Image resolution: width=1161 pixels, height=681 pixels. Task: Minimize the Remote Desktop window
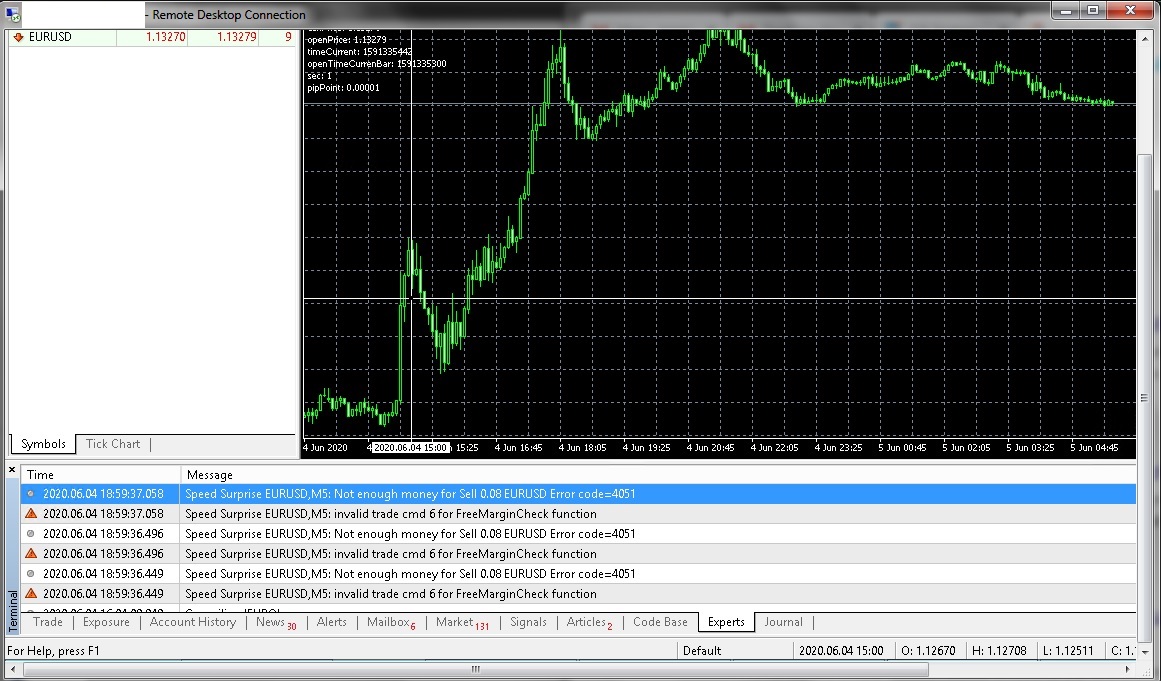pyautogui.click(x=1065, y=10)
